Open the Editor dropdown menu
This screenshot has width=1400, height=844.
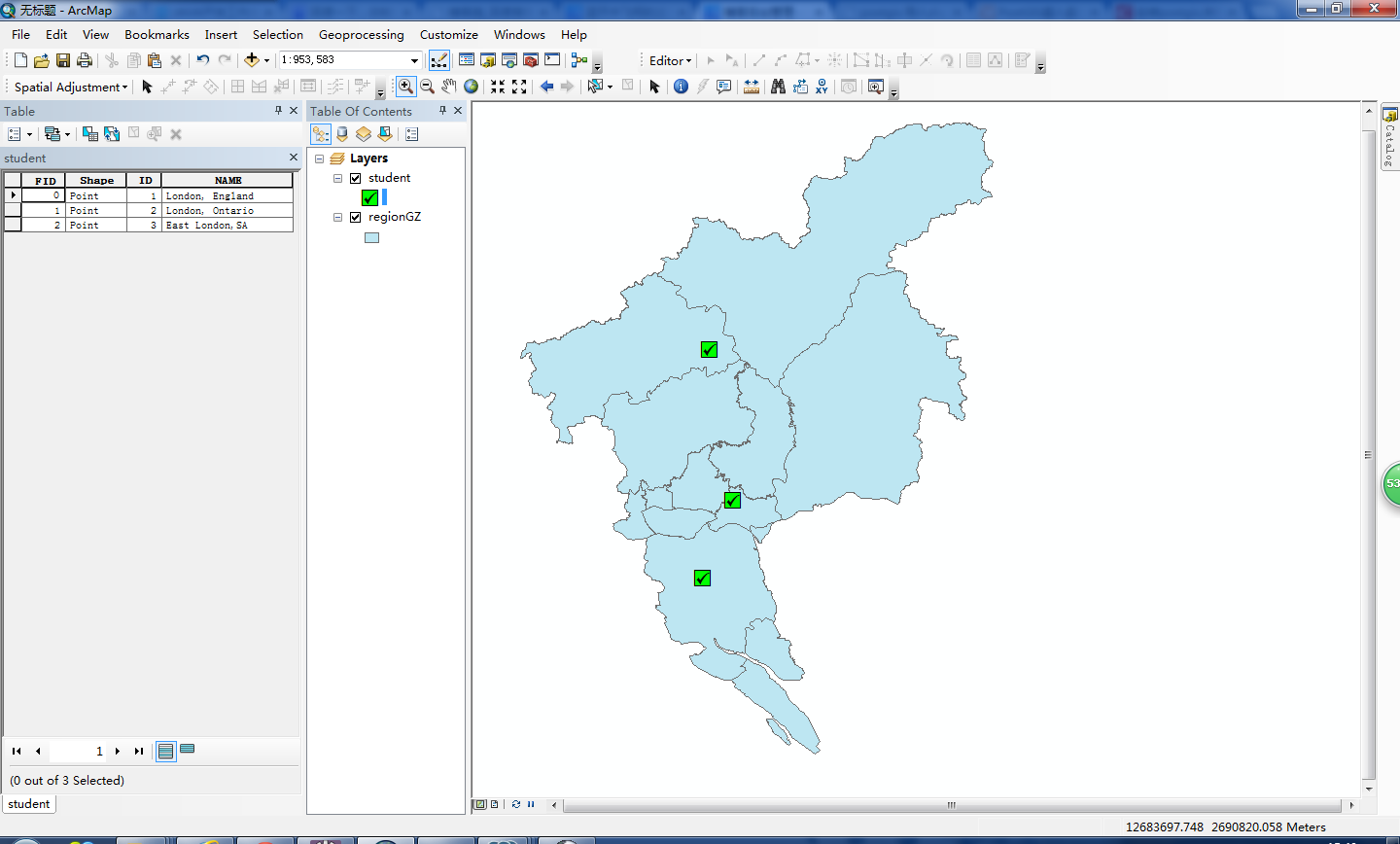click(x=671, y=60)
